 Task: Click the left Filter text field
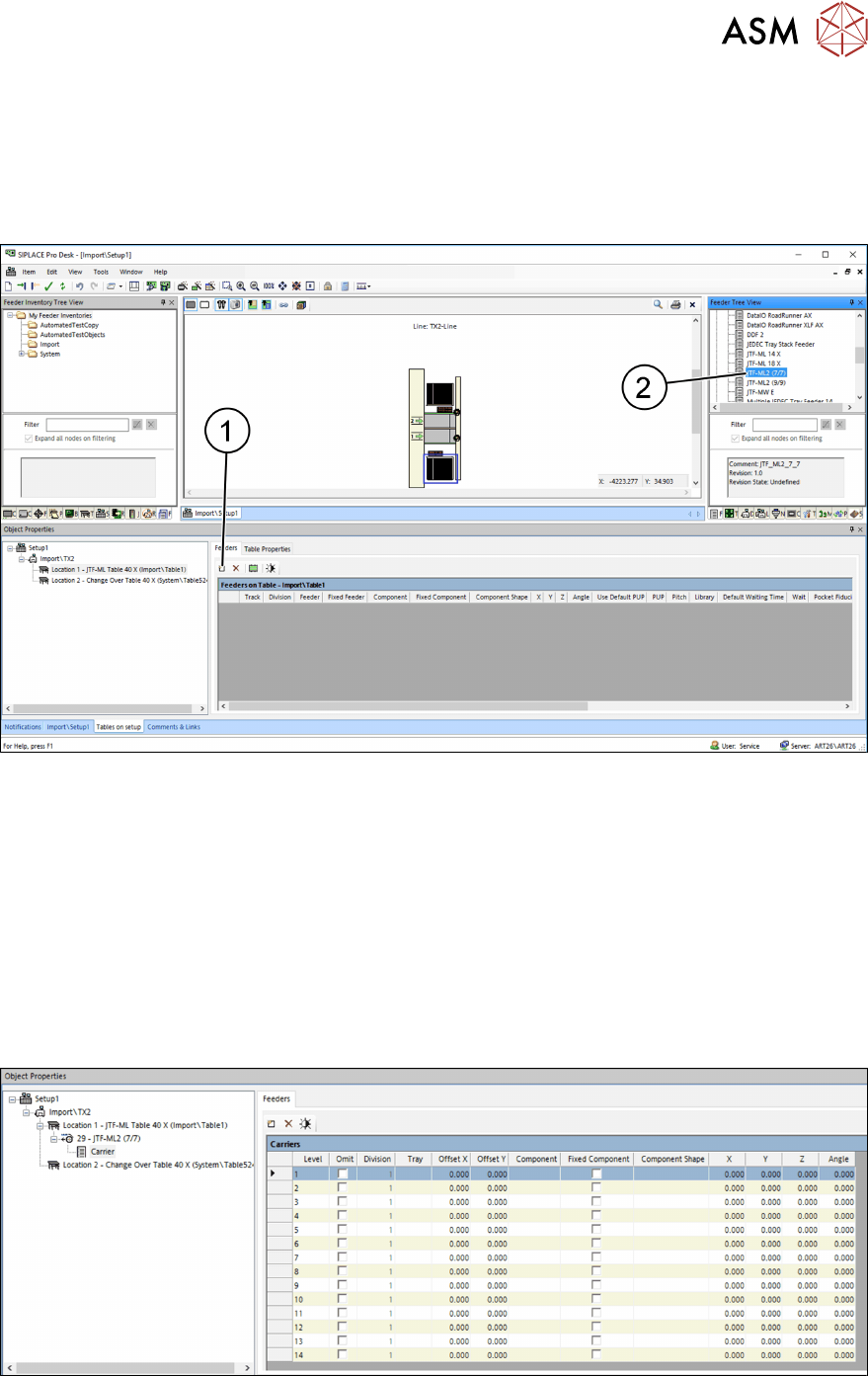tap(87, 424)
